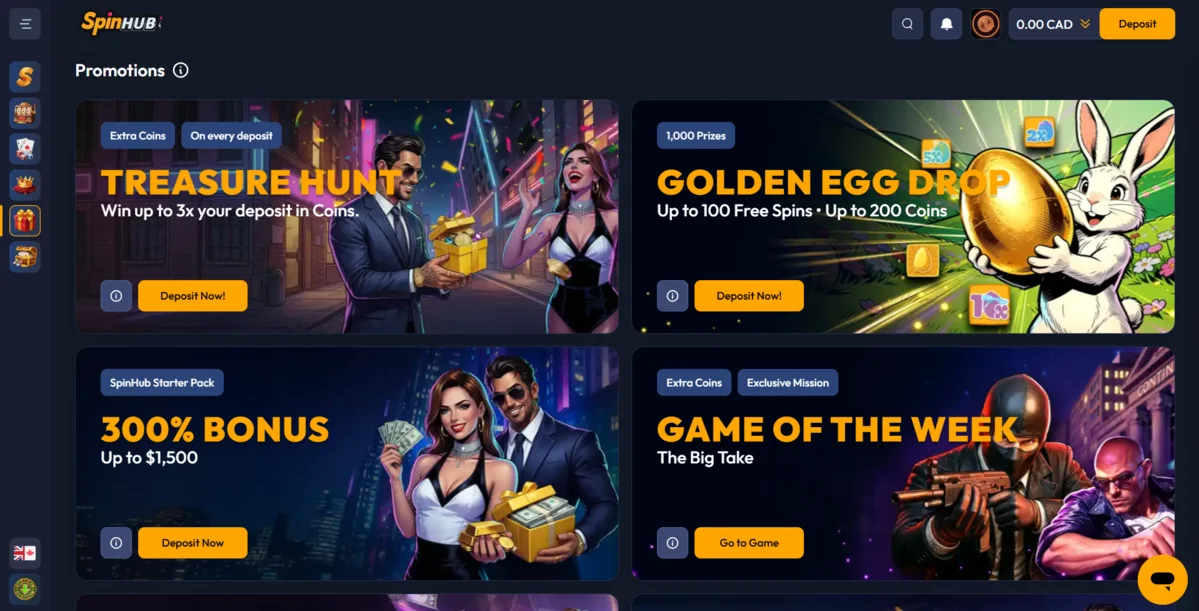Click the info icon next to Promotions
1199x611 pixels.
(180, 70)
